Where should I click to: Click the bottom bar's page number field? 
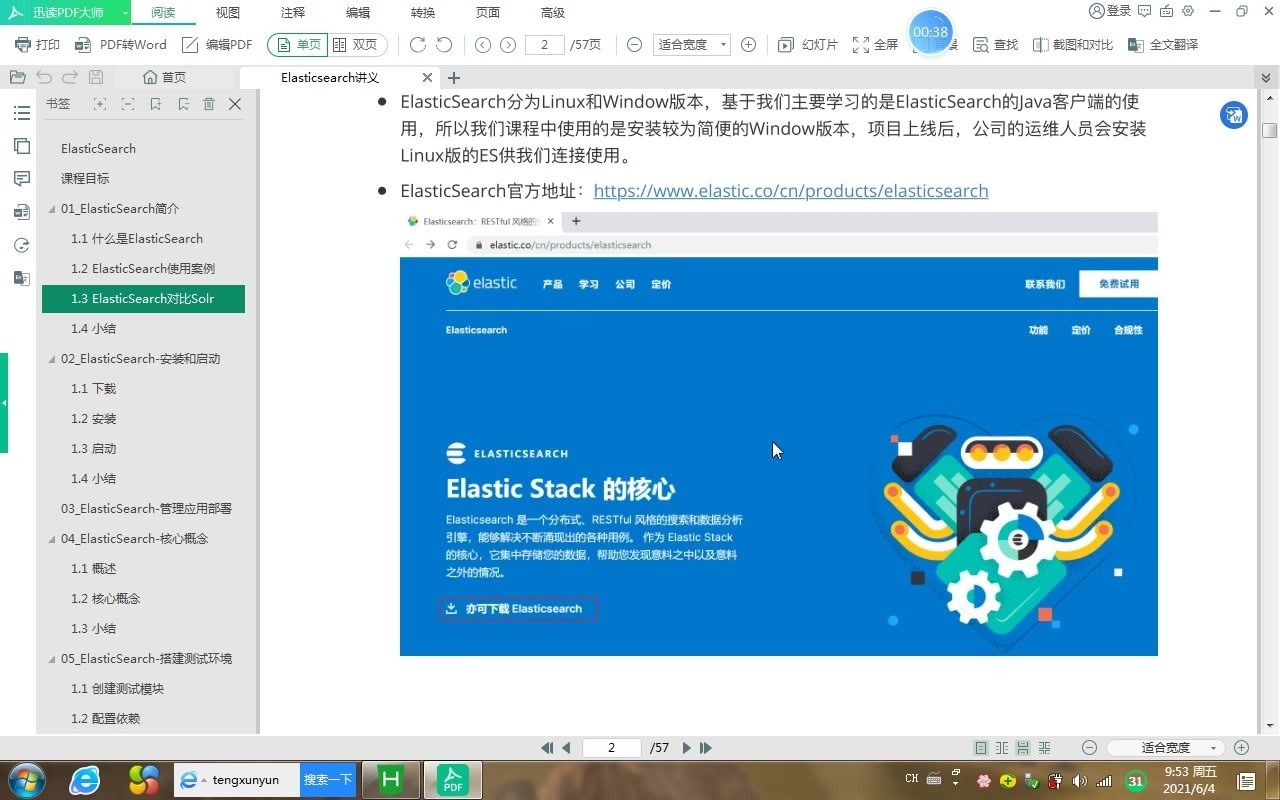coord(612,748)
